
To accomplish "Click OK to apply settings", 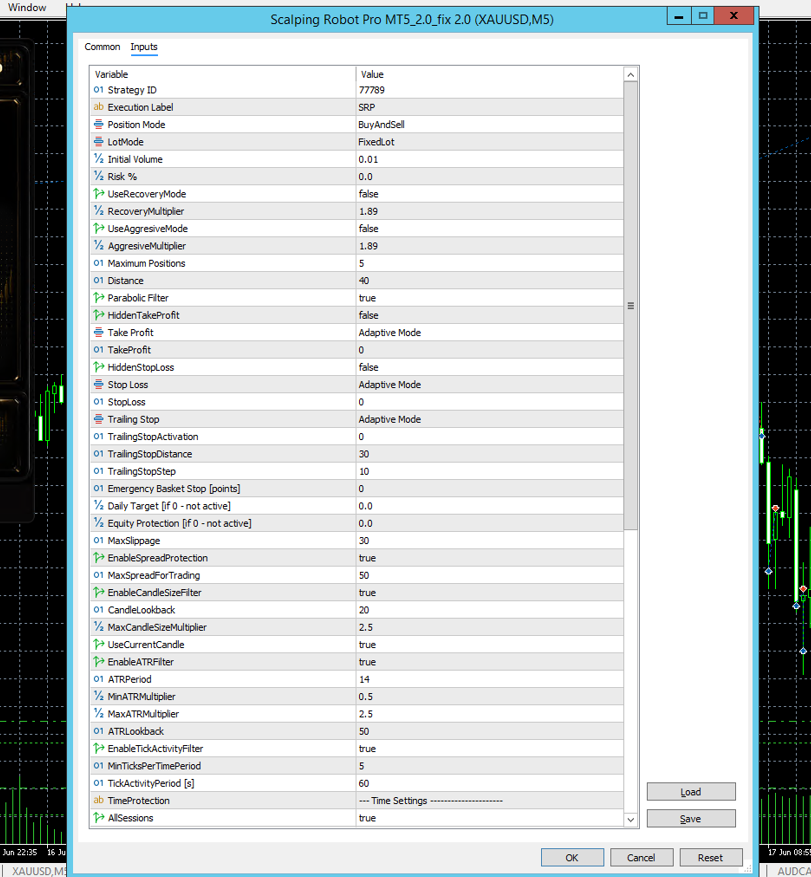I will point(572,857).
